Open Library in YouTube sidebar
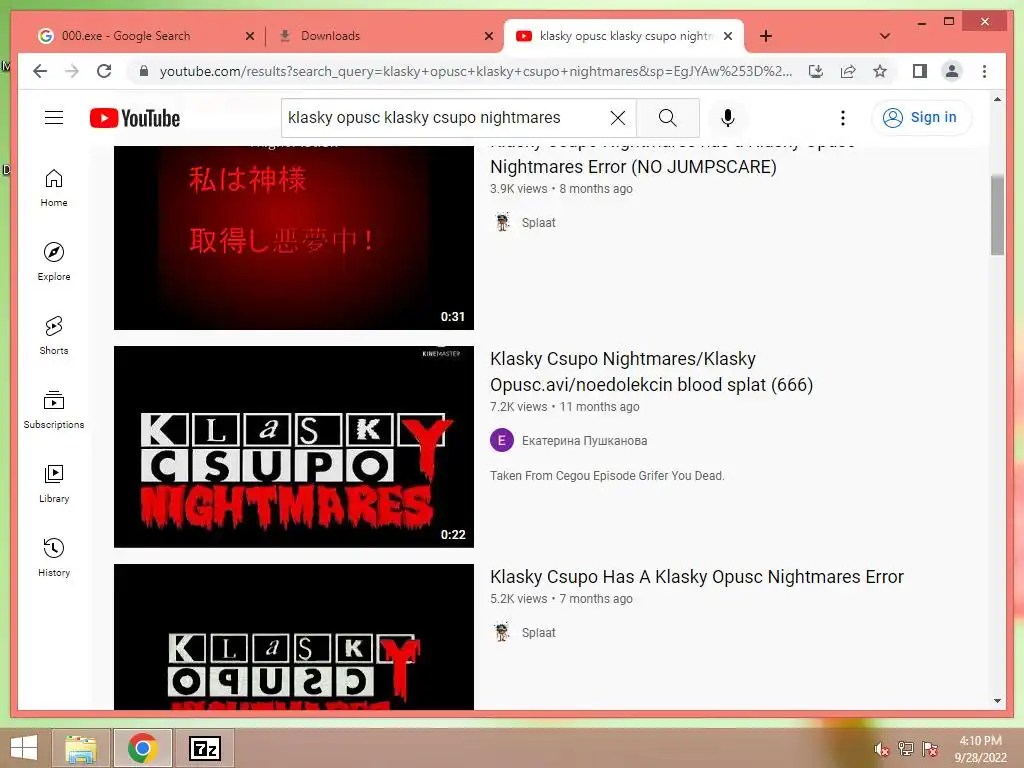The image size is (1024, 768). (x=54, y=483)
